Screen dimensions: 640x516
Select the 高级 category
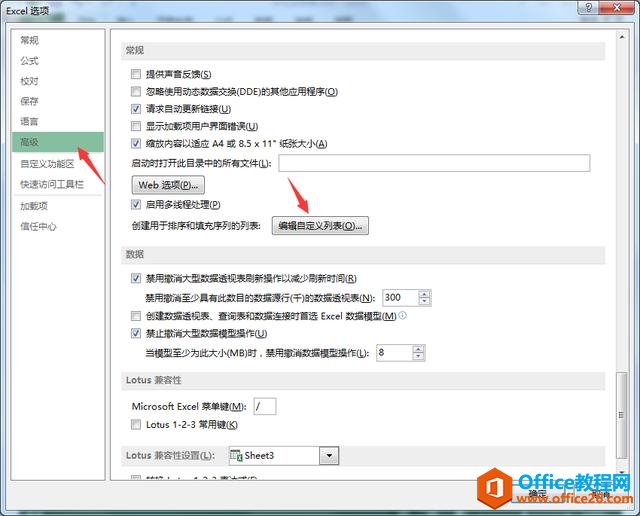[58, 142]
